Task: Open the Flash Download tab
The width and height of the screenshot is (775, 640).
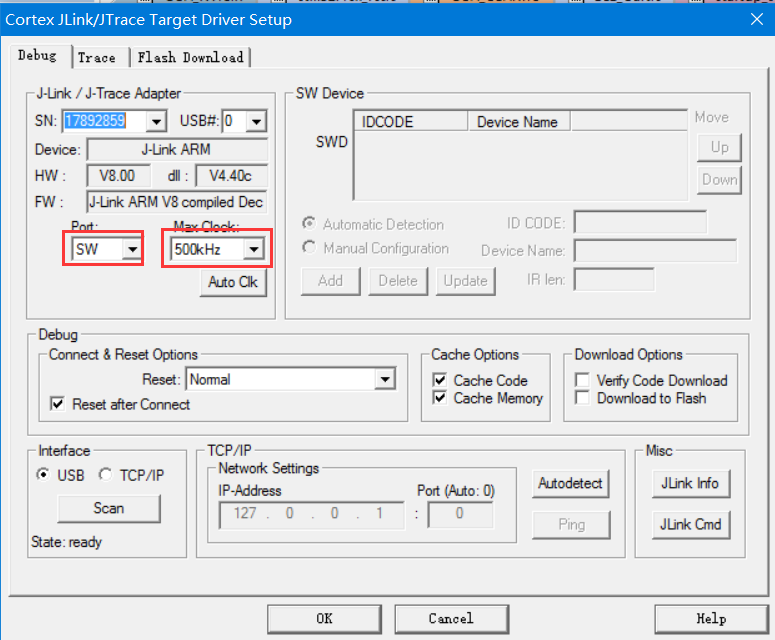Action: pos(190,58)
